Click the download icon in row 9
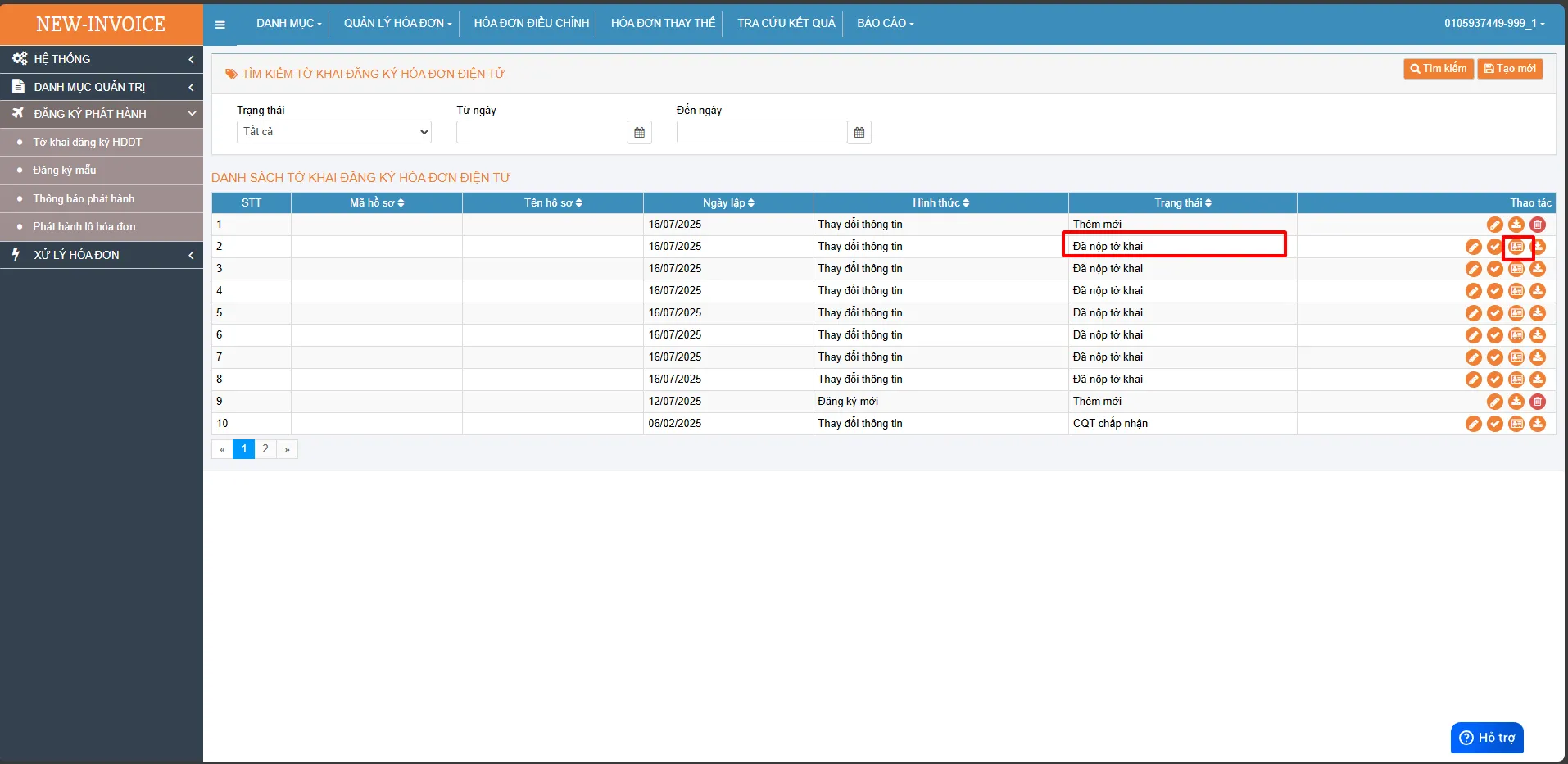 click(1516, 402)
